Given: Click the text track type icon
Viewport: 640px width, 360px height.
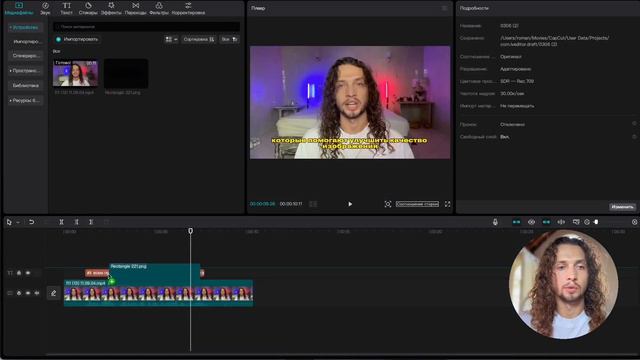Looking at the screenshot, I should pyautogui.click(x=10, y=273).
